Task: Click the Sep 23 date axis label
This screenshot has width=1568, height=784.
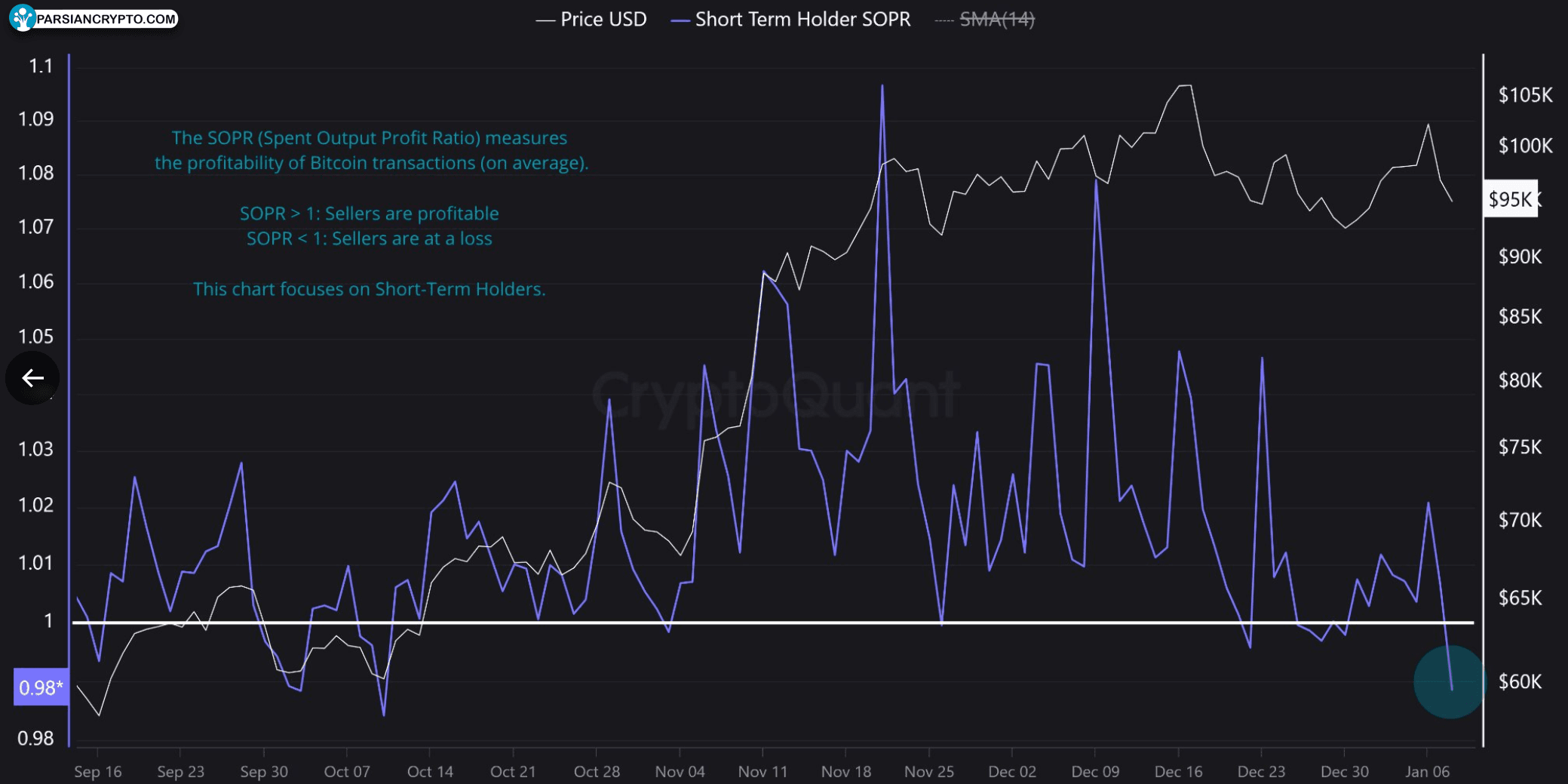Action: [x=181, y=771]
